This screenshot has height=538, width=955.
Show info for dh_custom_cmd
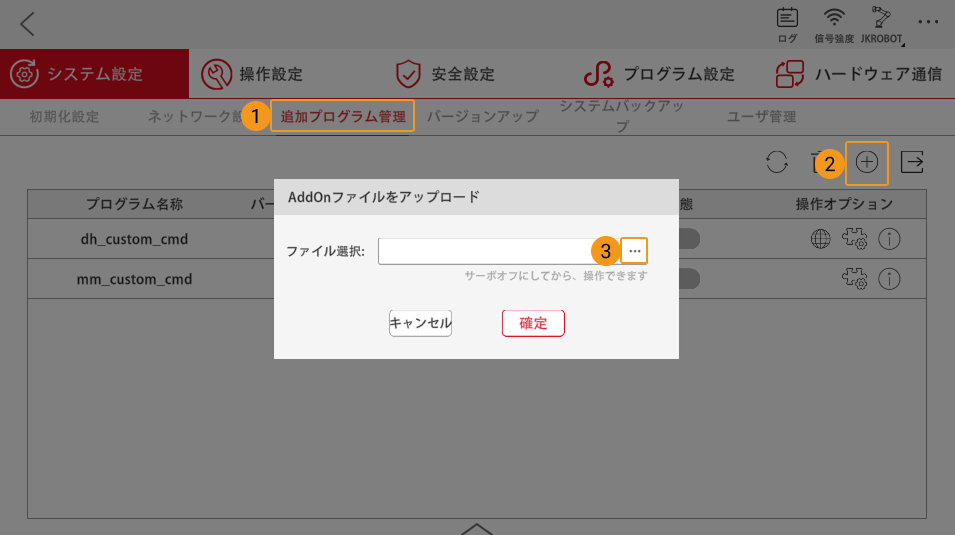(x=889, y=239)
